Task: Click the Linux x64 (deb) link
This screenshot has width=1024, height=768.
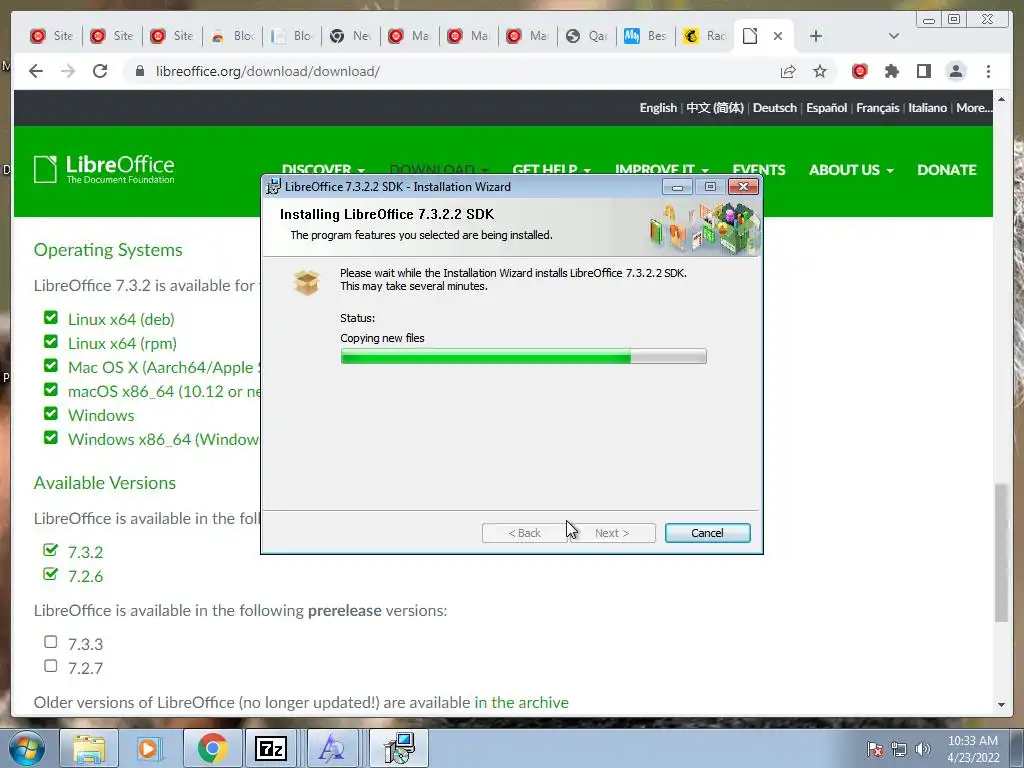Action: pos(121,319)
